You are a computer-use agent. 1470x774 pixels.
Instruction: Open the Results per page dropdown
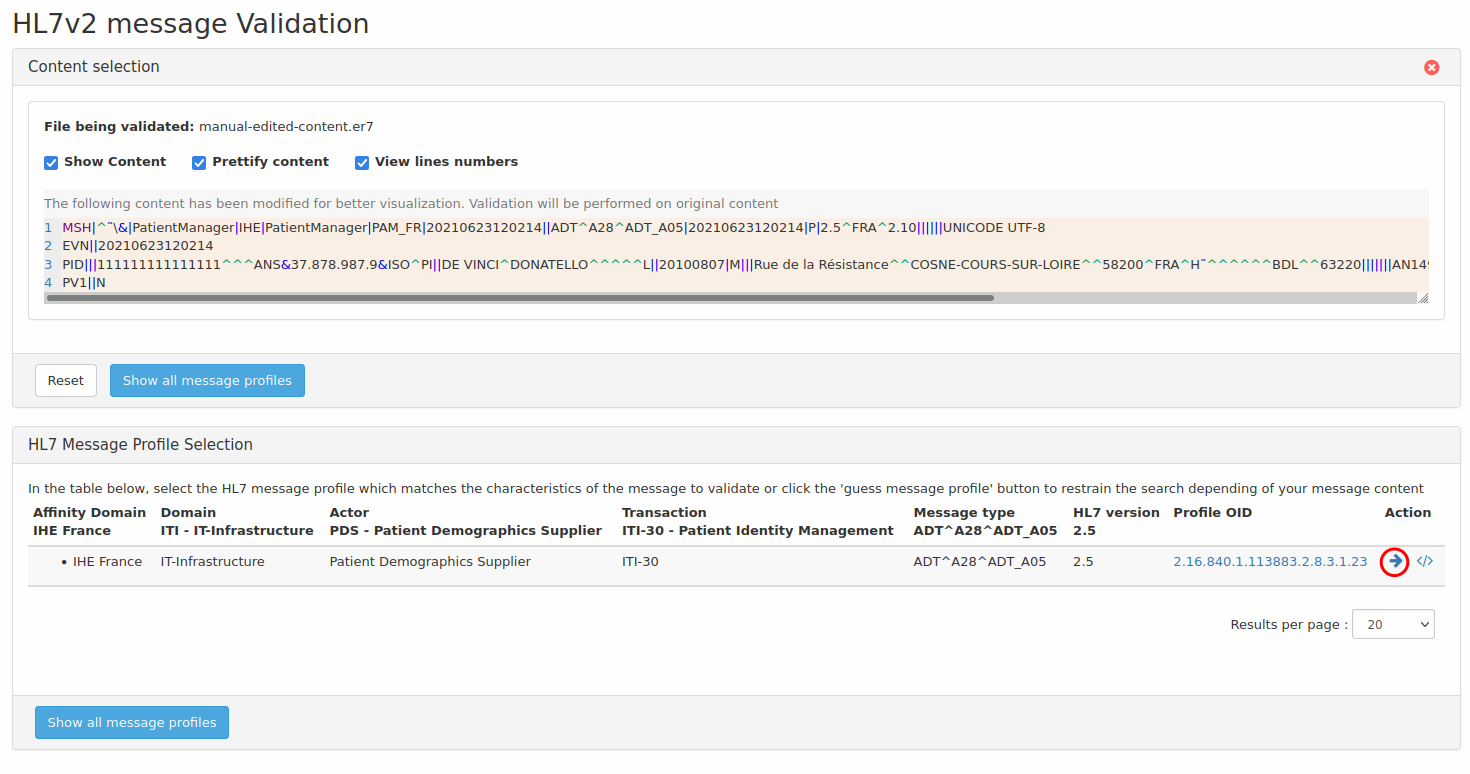(1392, 624)
